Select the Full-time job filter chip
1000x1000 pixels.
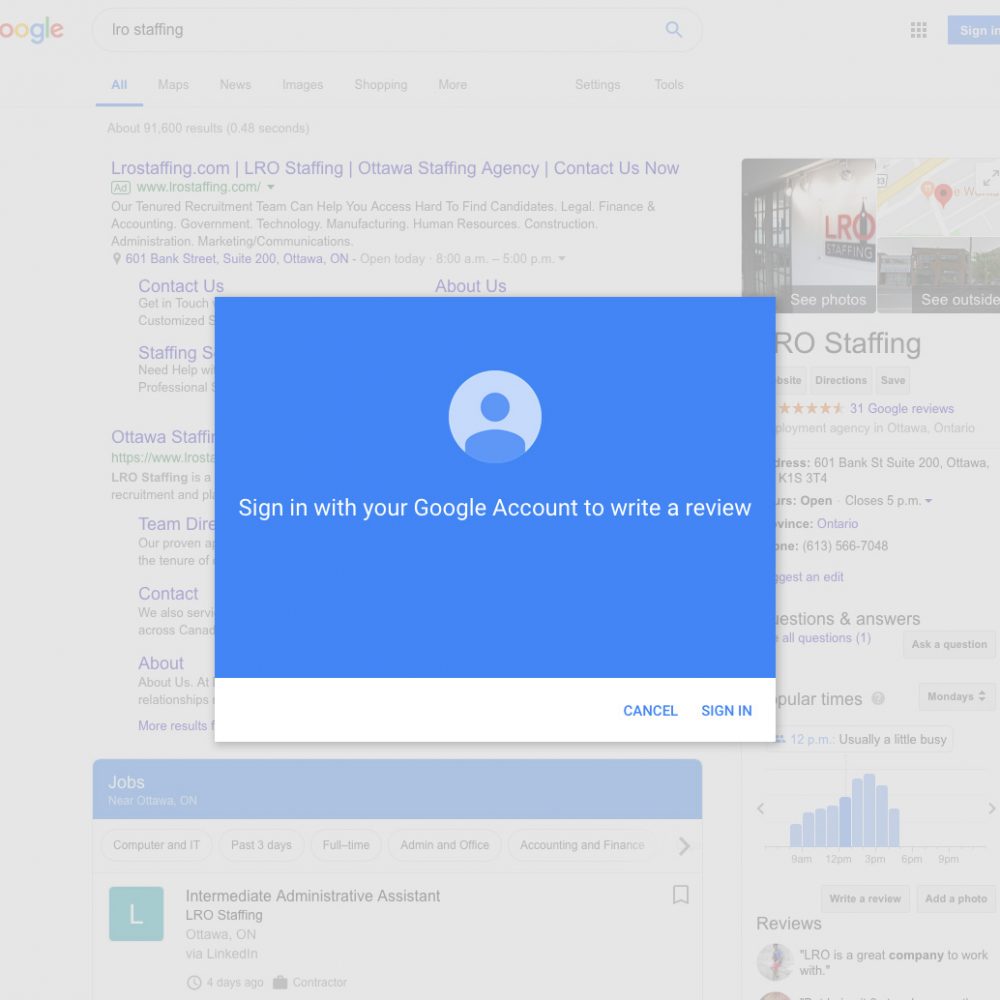pyautogui.click(x=346, y=845)
